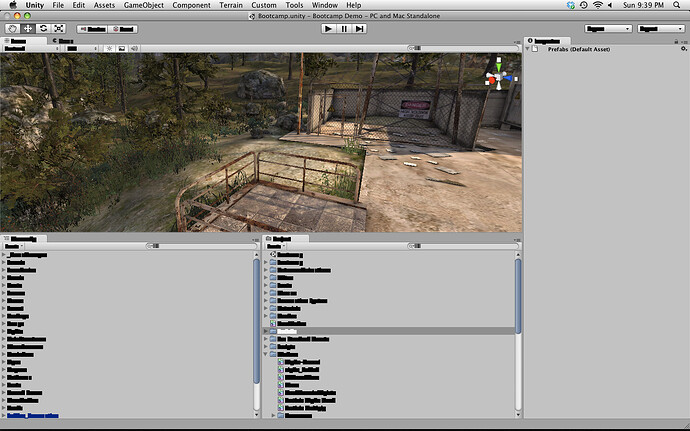Open the GameObject menu
Image resolution: width=690 pixels, height=431 pixels.
click(143, 5)
